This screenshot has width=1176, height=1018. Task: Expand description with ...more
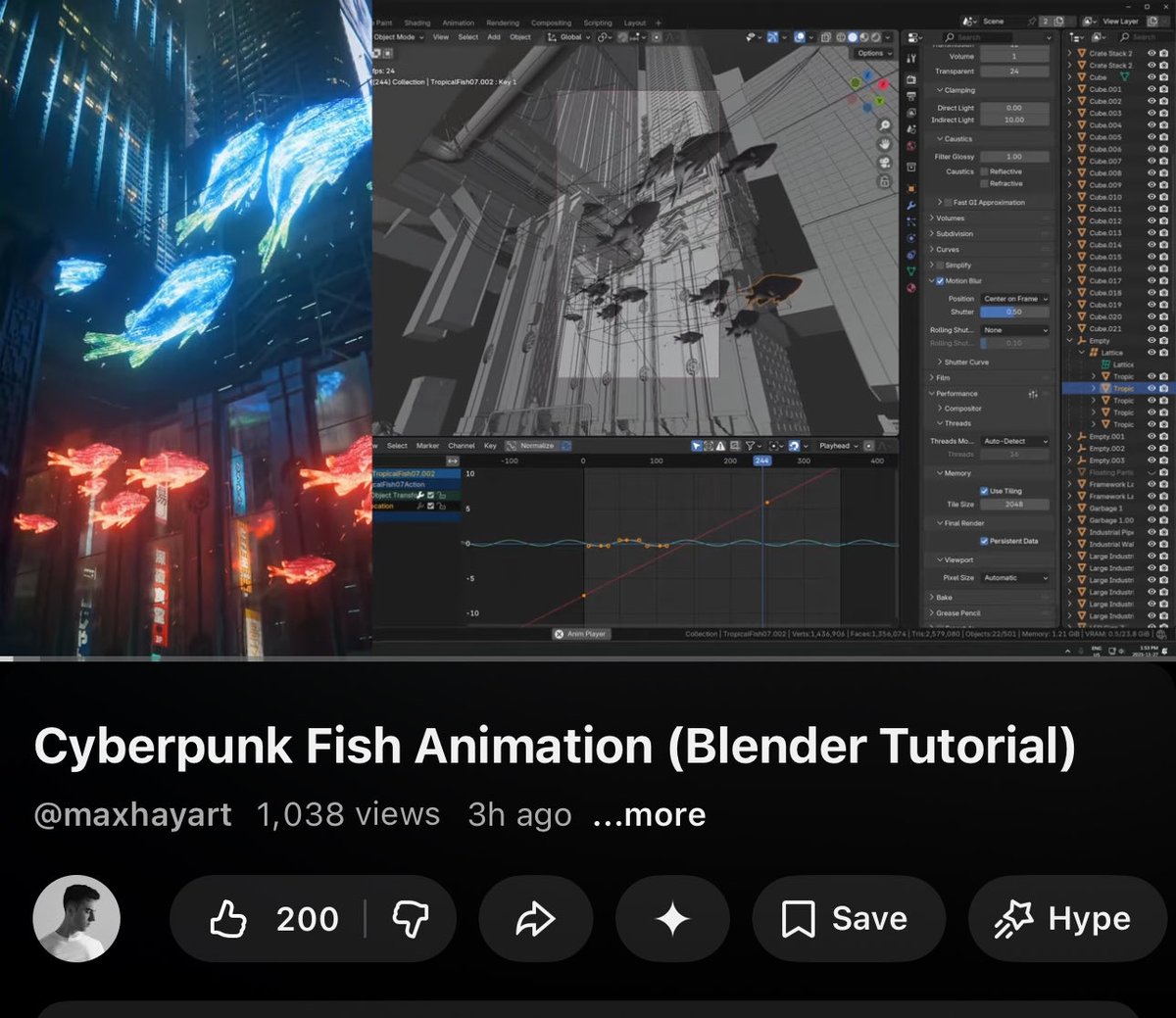coord(649,814)
